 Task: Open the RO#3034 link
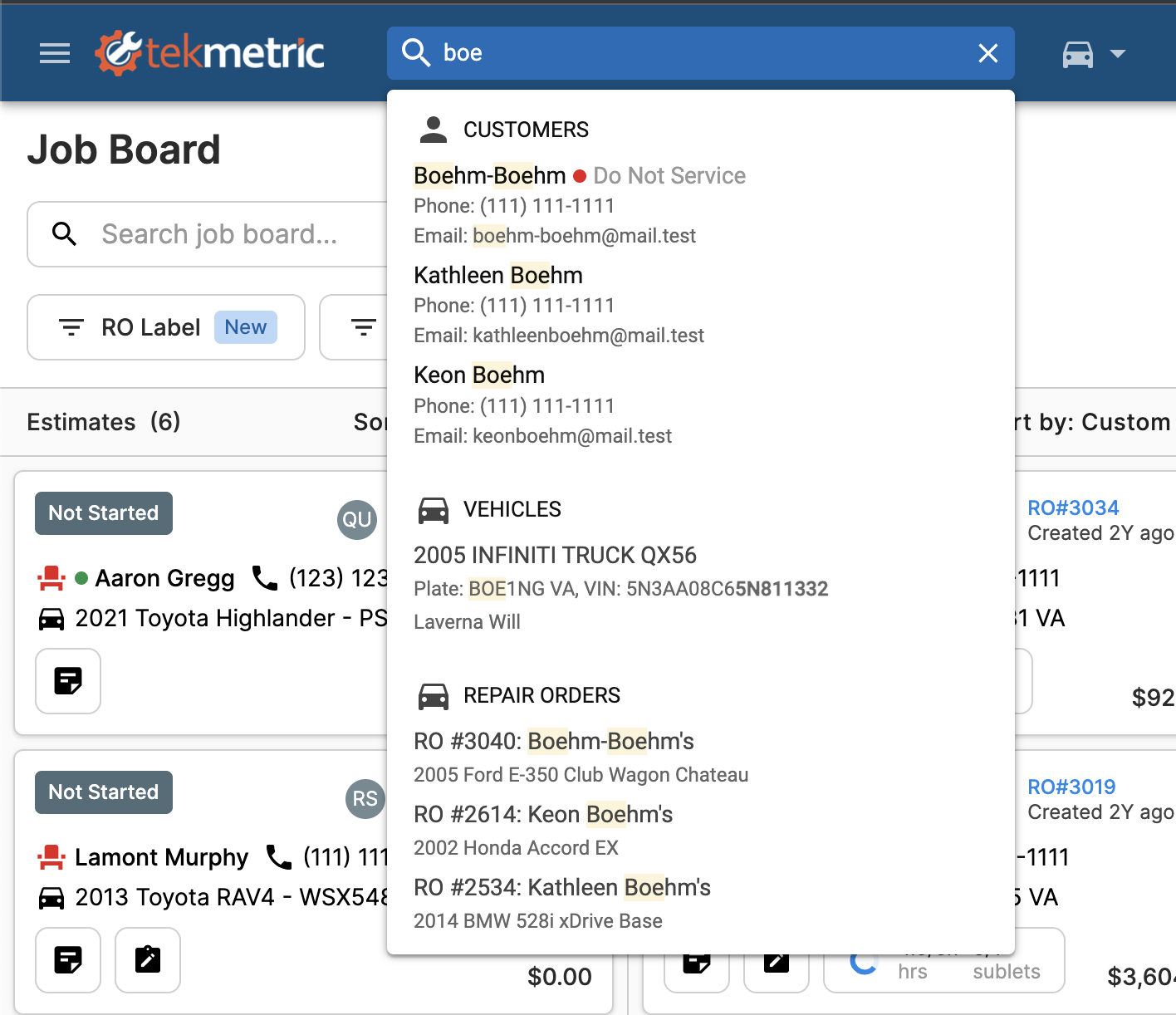coord(1073,507)
